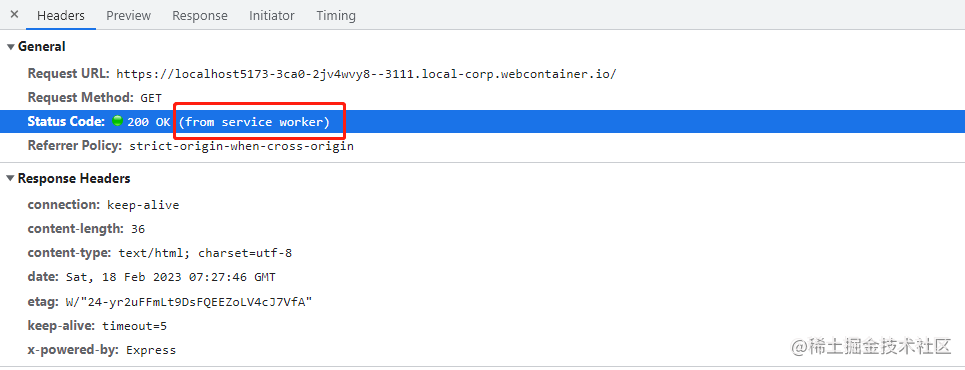
Task: Select the etag header value
Action: click(188, 302)
